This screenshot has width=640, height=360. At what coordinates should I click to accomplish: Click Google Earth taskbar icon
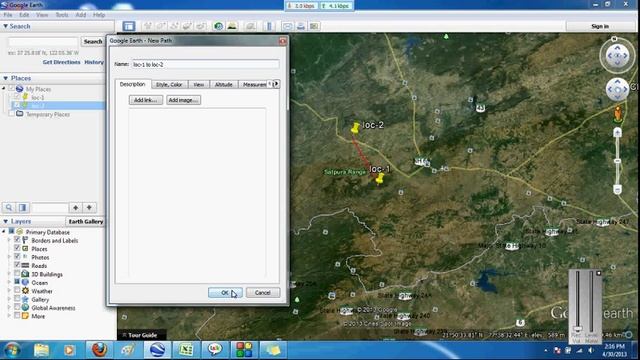157,350
